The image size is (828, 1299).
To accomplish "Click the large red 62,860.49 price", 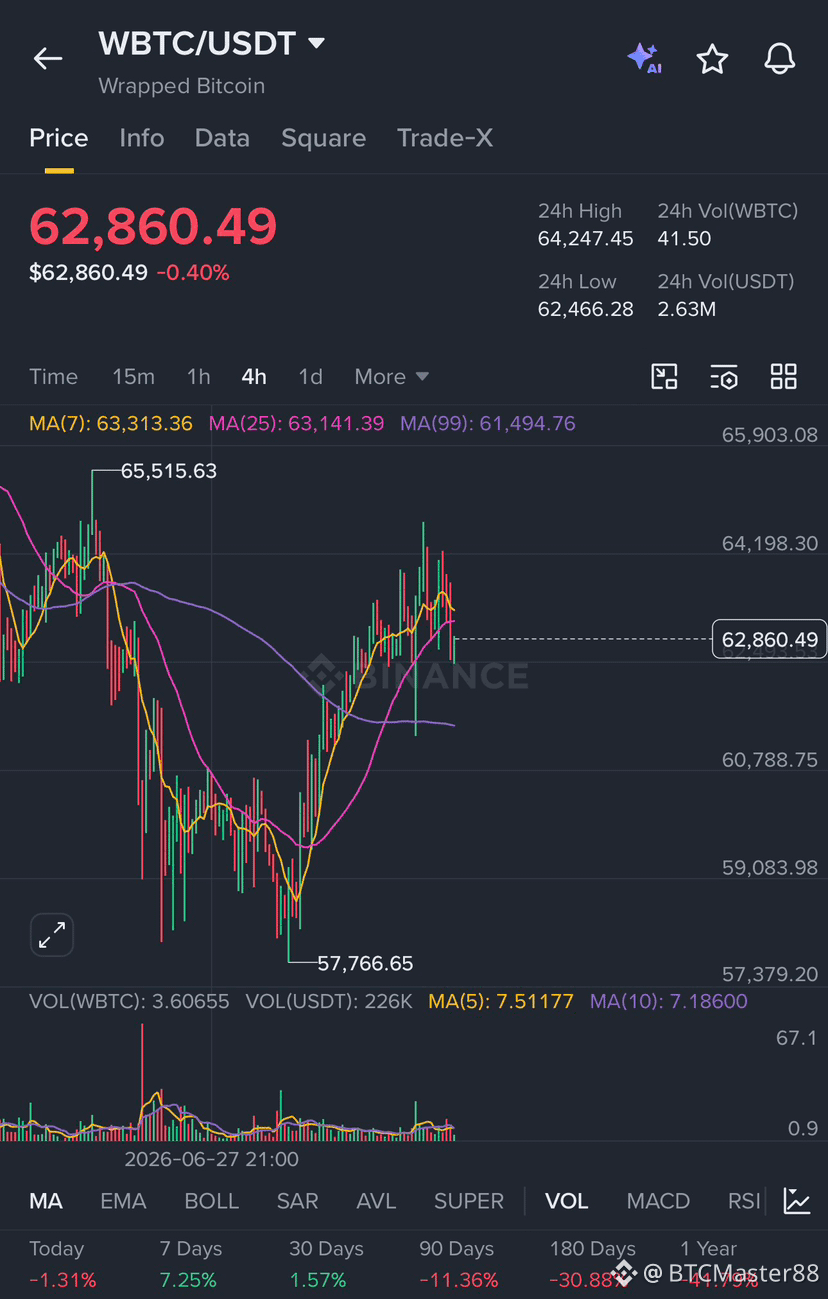I will tap(153, 227).
